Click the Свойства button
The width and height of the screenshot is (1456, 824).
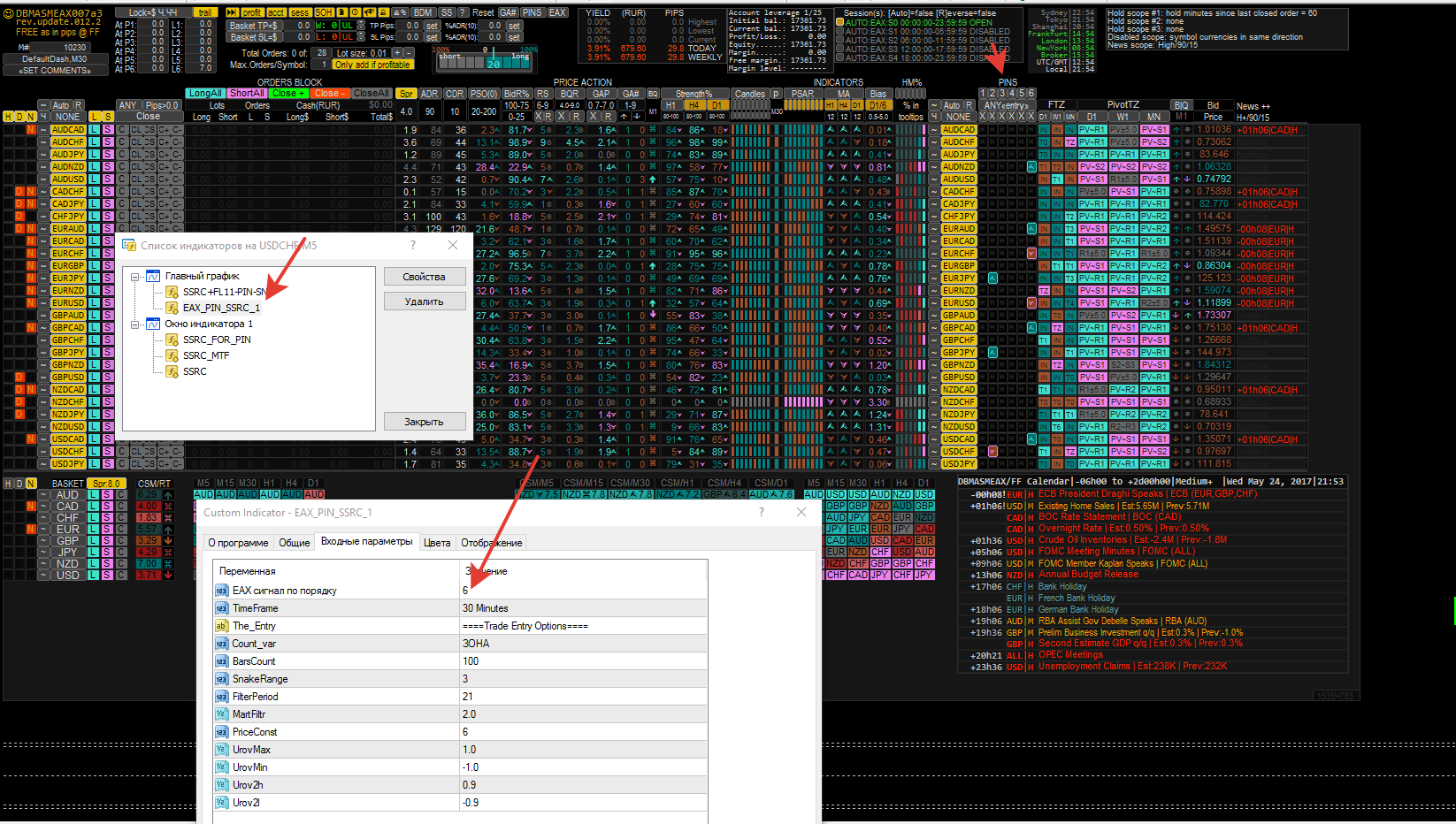tap(425, 277)
